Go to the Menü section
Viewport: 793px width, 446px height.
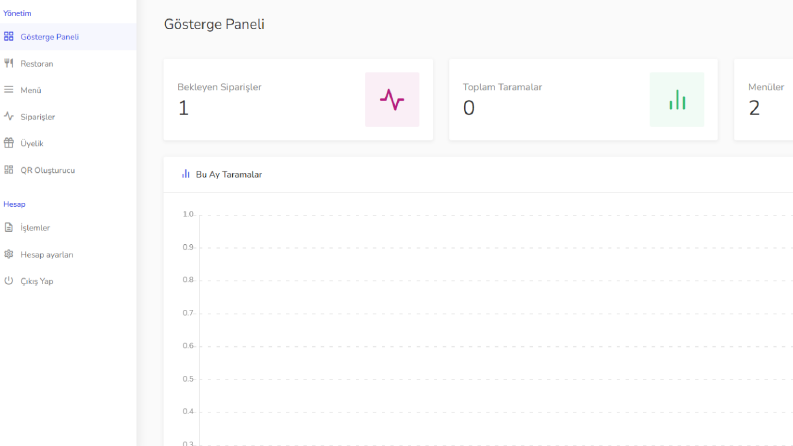(68, 90)
